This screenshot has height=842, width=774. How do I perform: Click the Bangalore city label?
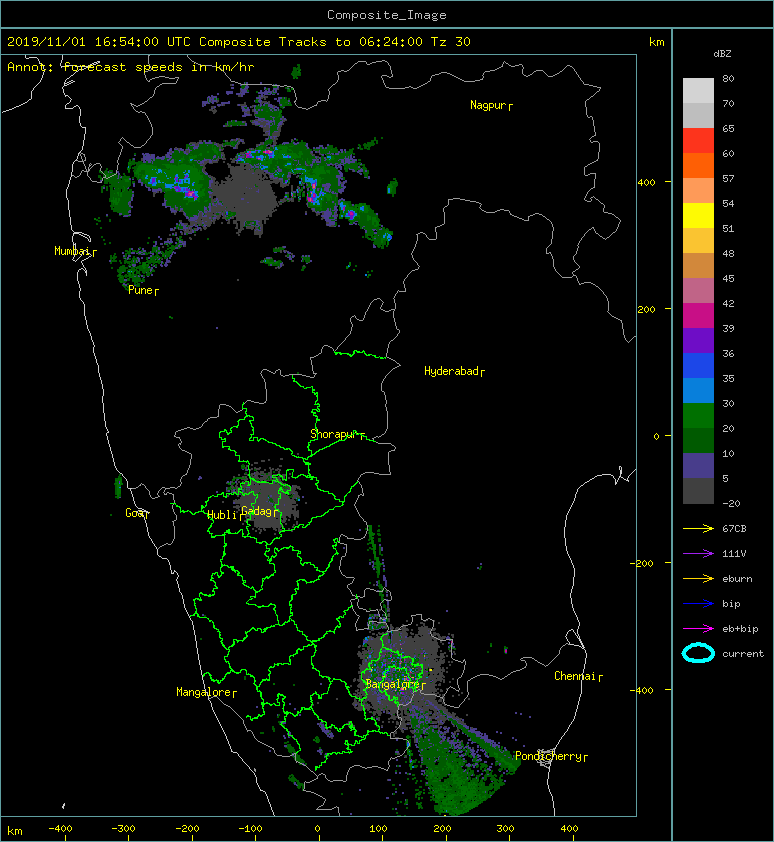click(392, 684)
